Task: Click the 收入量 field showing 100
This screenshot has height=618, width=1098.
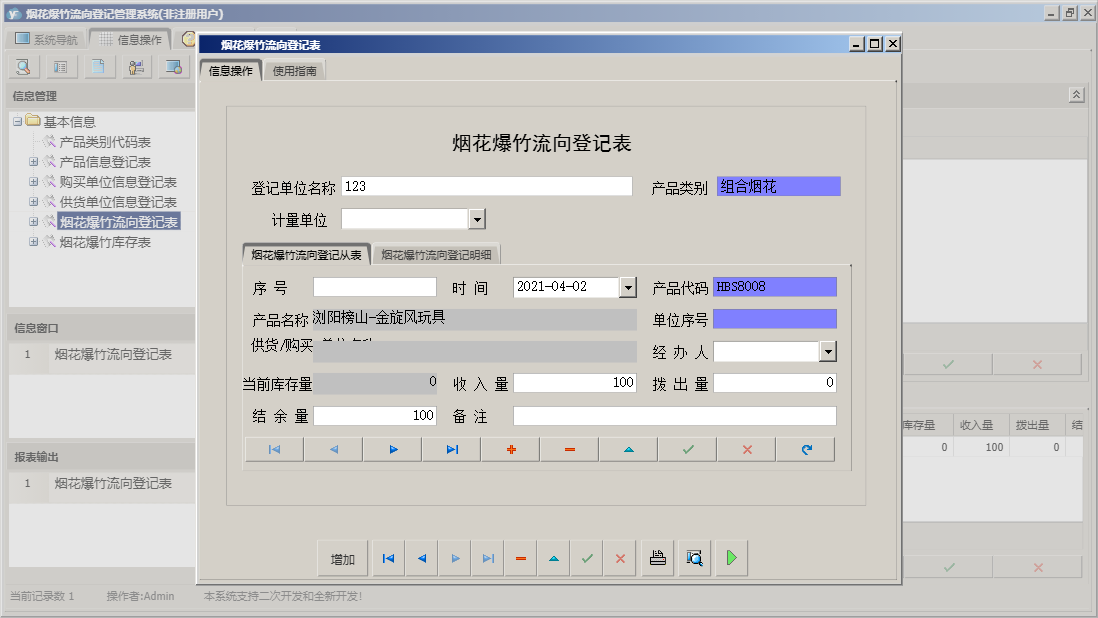Action: pyautogui.click(x=575, y=383)
